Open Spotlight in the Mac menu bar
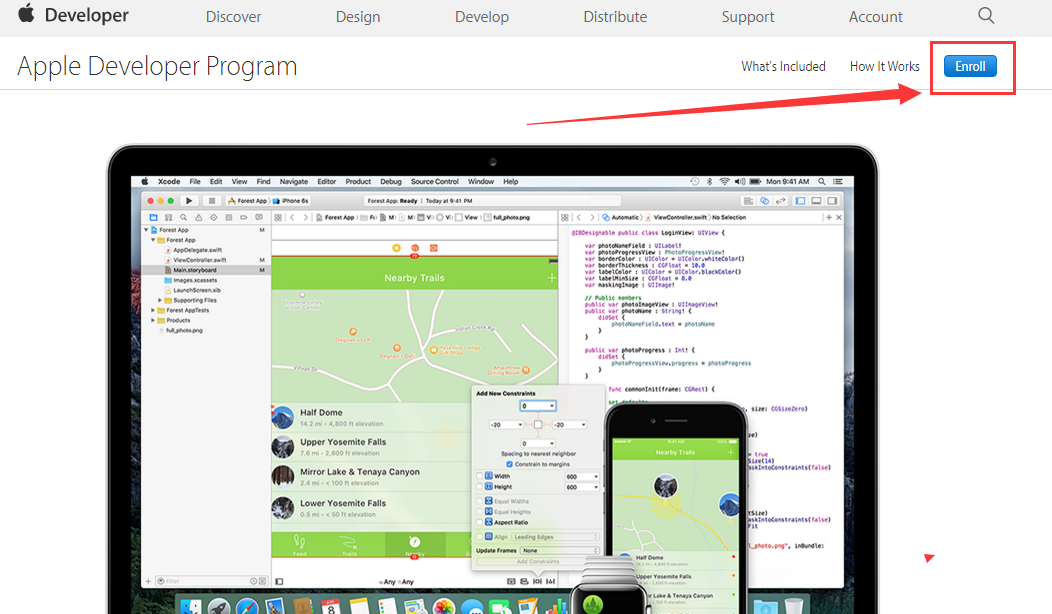This screenshot has width=1052, height=614. [821, 181]
